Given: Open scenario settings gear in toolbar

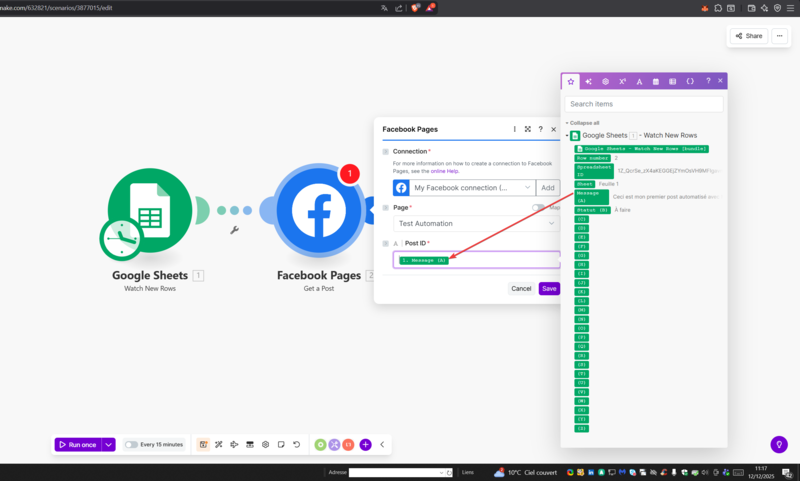Looking at the screenshot, I should [x=265, y=445].
